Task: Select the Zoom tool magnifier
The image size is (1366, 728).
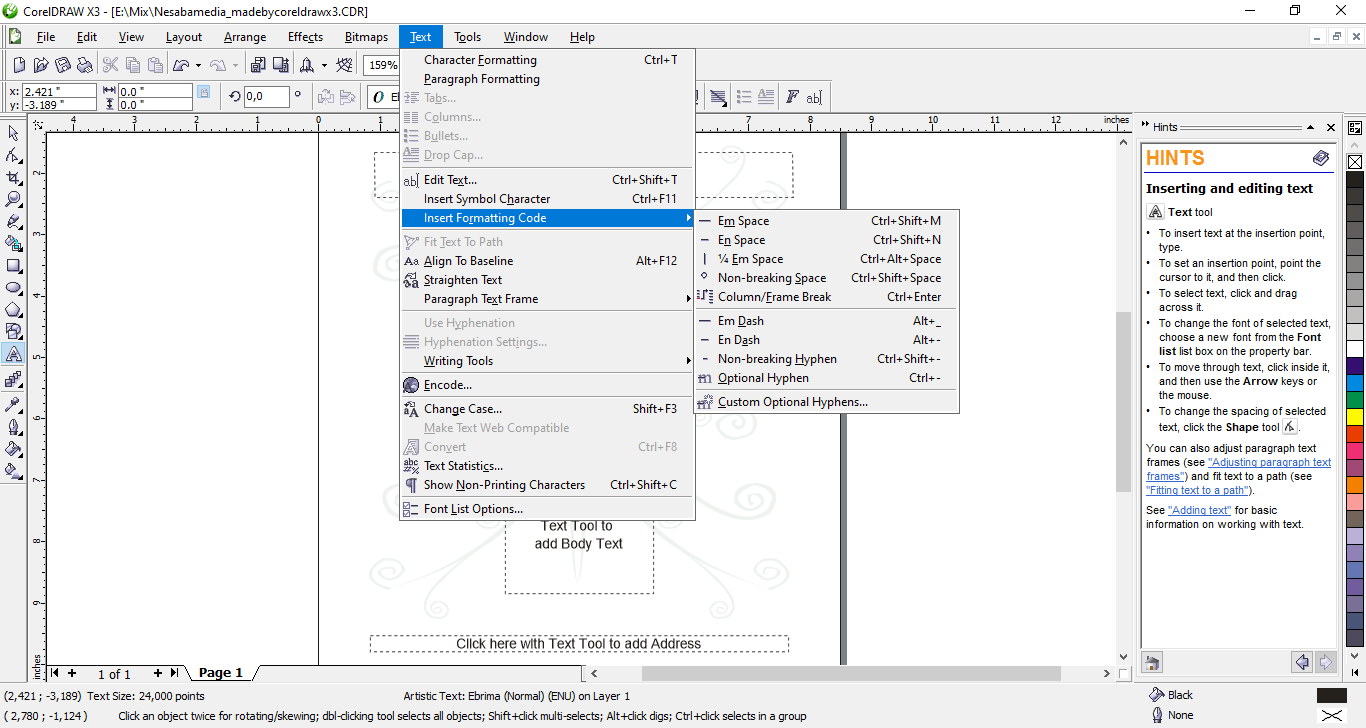Action: [13, 200]
